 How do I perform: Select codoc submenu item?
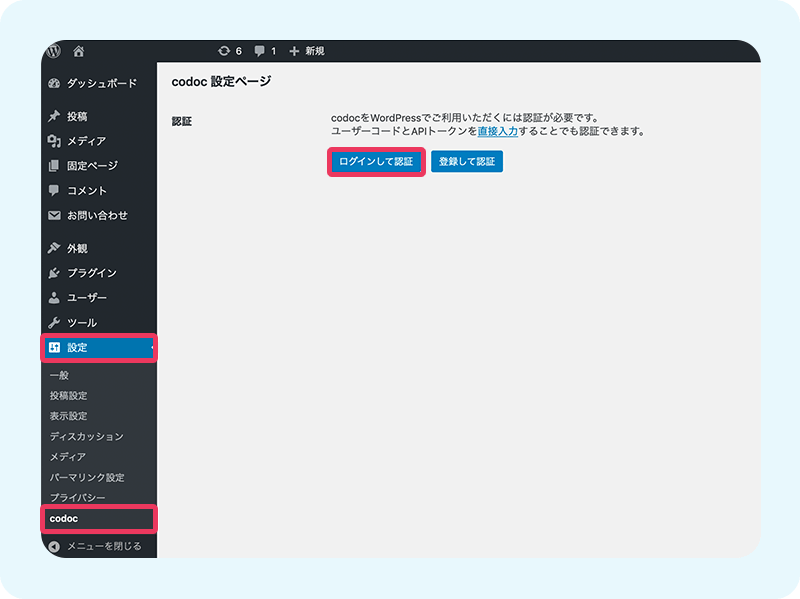tap(64, 518)
